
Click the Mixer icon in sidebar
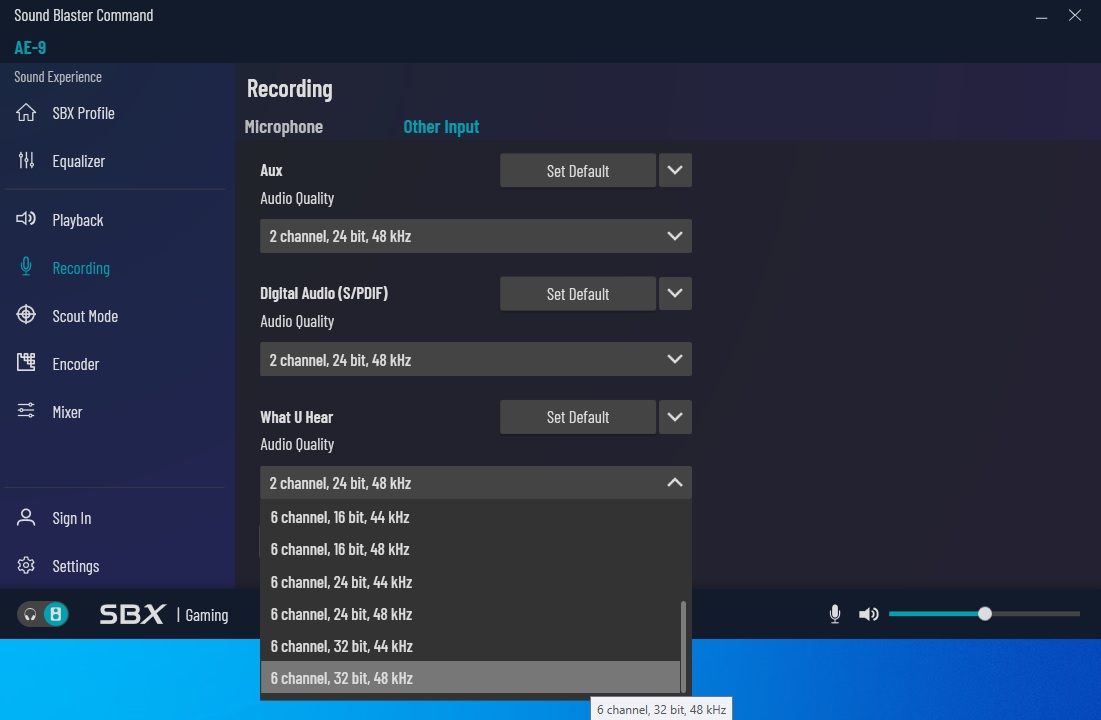click(x=26, y=412)
